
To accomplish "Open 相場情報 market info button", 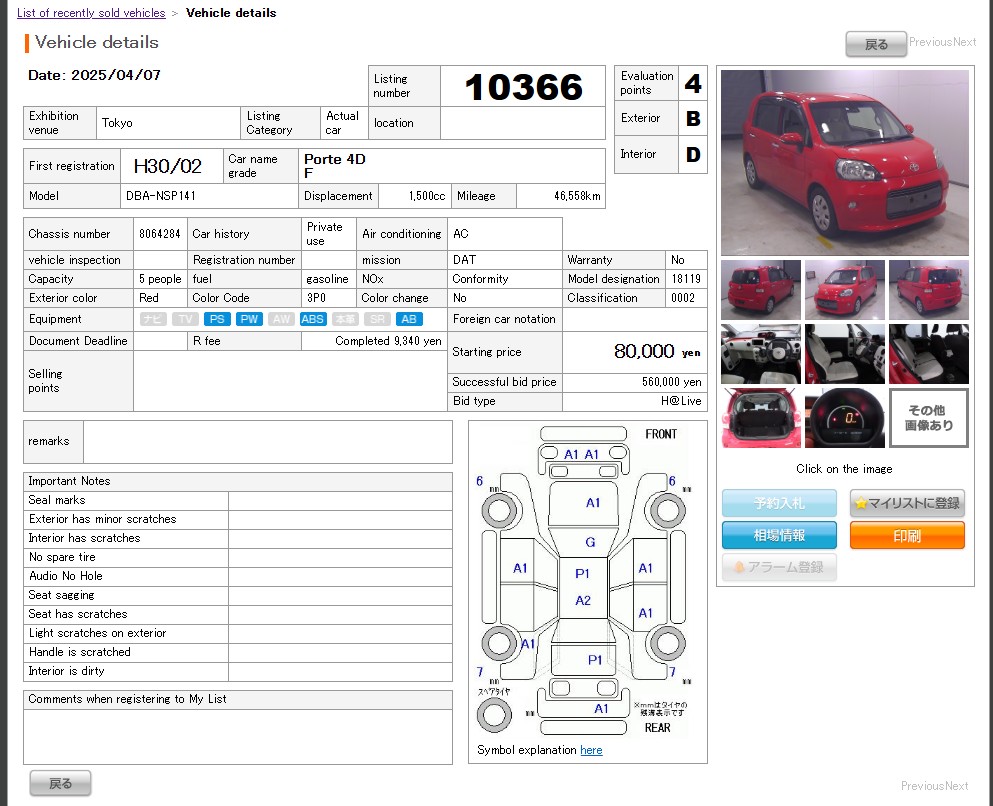I will click(x=779, y=536).
